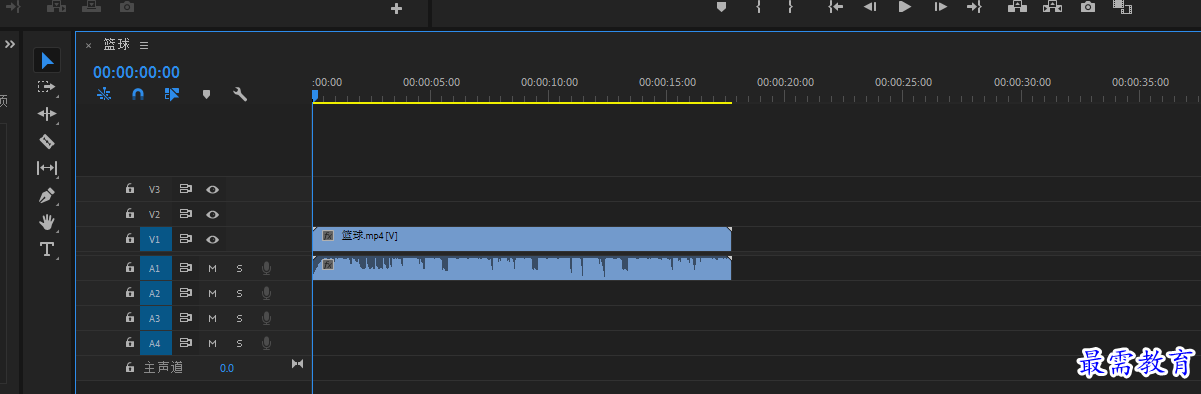Select the Razor tool
This screenshot has height=394, width=1201.
pyautogui.click(x=47, y=141)
